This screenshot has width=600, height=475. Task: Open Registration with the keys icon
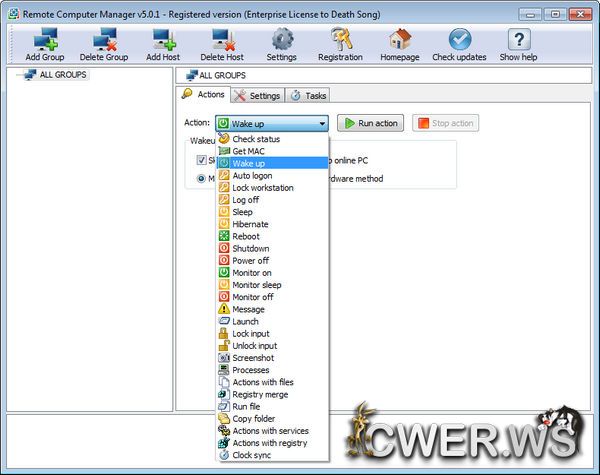pos(340,40)
